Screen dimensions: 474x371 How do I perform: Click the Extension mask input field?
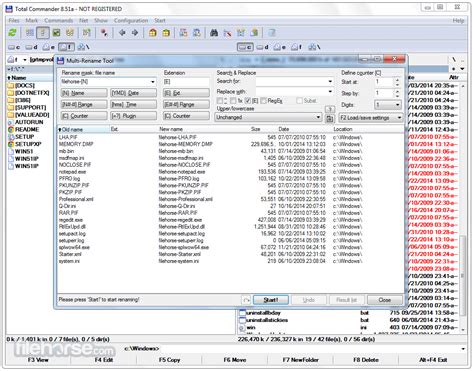tap(186, 82)
